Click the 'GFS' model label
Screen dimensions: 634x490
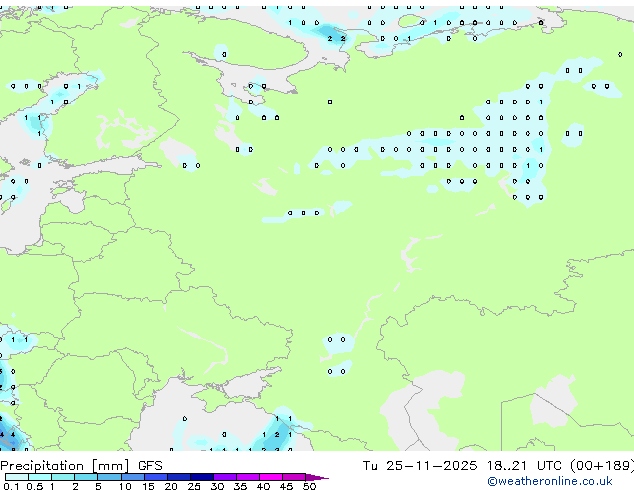pos(150,466)
